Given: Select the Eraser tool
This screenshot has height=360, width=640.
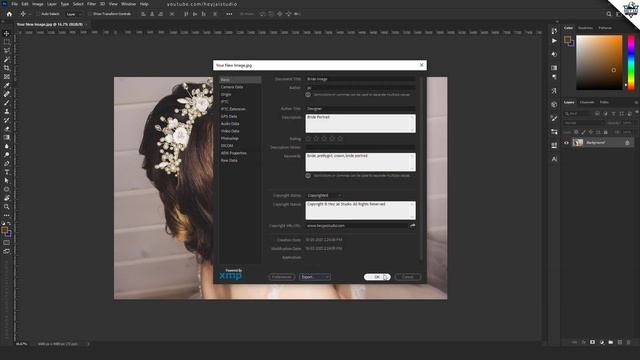Looking at the screenshot, I should 7,129.
